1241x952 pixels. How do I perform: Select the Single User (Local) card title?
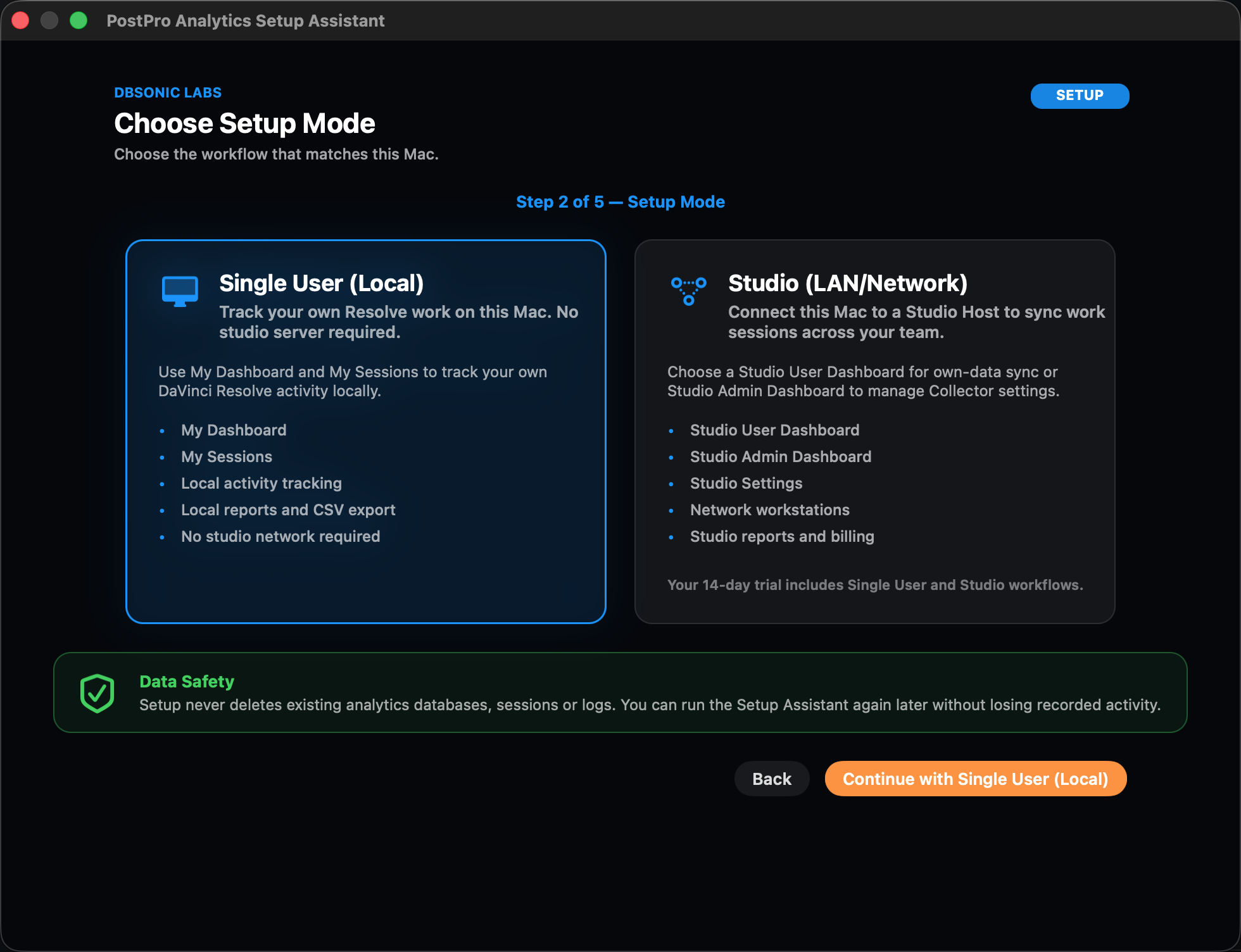click(321, 283)
